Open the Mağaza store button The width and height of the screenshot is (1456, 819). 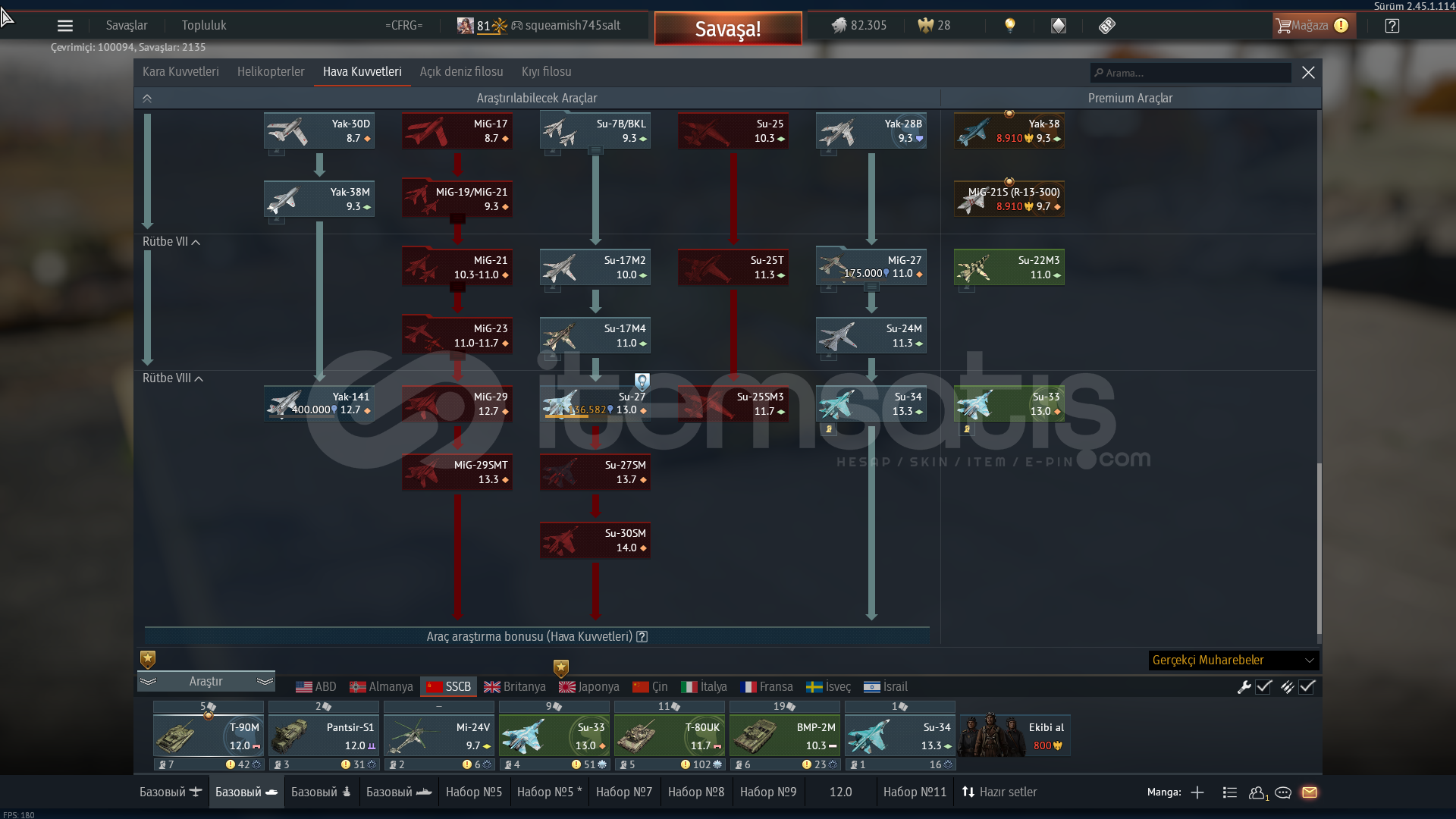tap(1313, 26)
